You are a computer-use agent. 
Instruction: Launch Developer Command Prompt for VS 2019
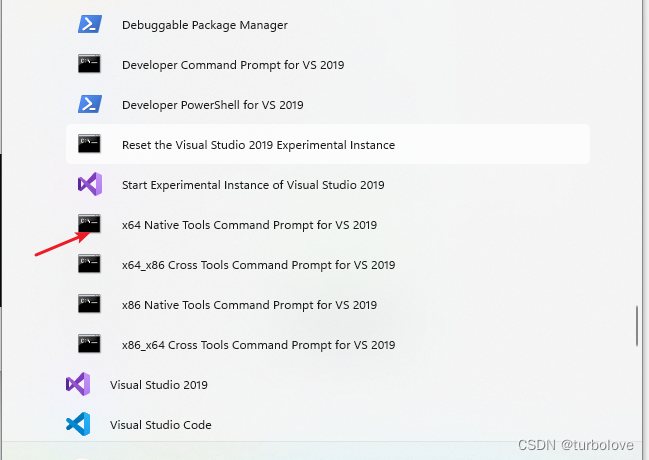coord(328,65)
